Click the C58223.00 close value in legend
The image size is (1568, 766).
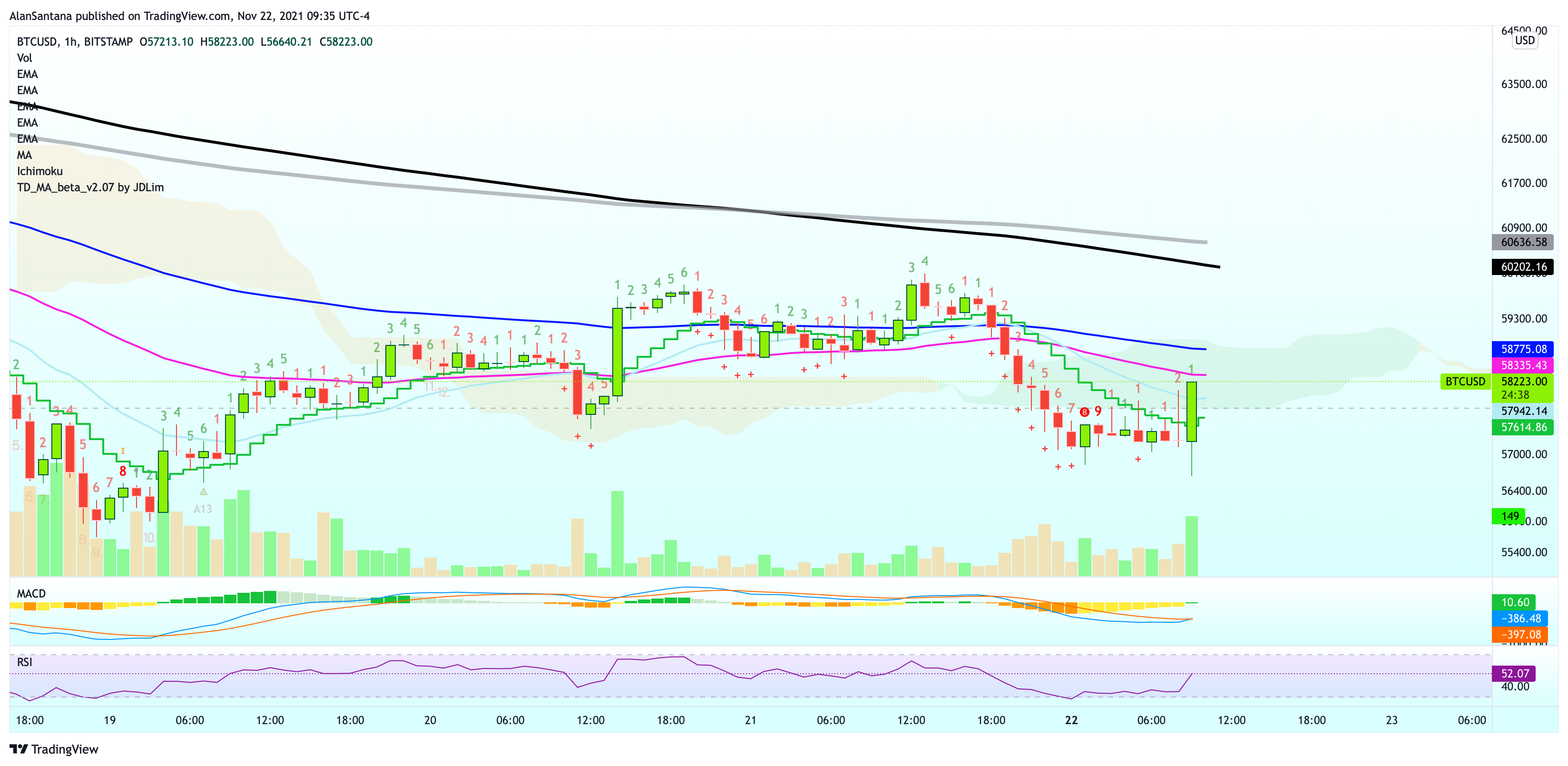[346, 41]
